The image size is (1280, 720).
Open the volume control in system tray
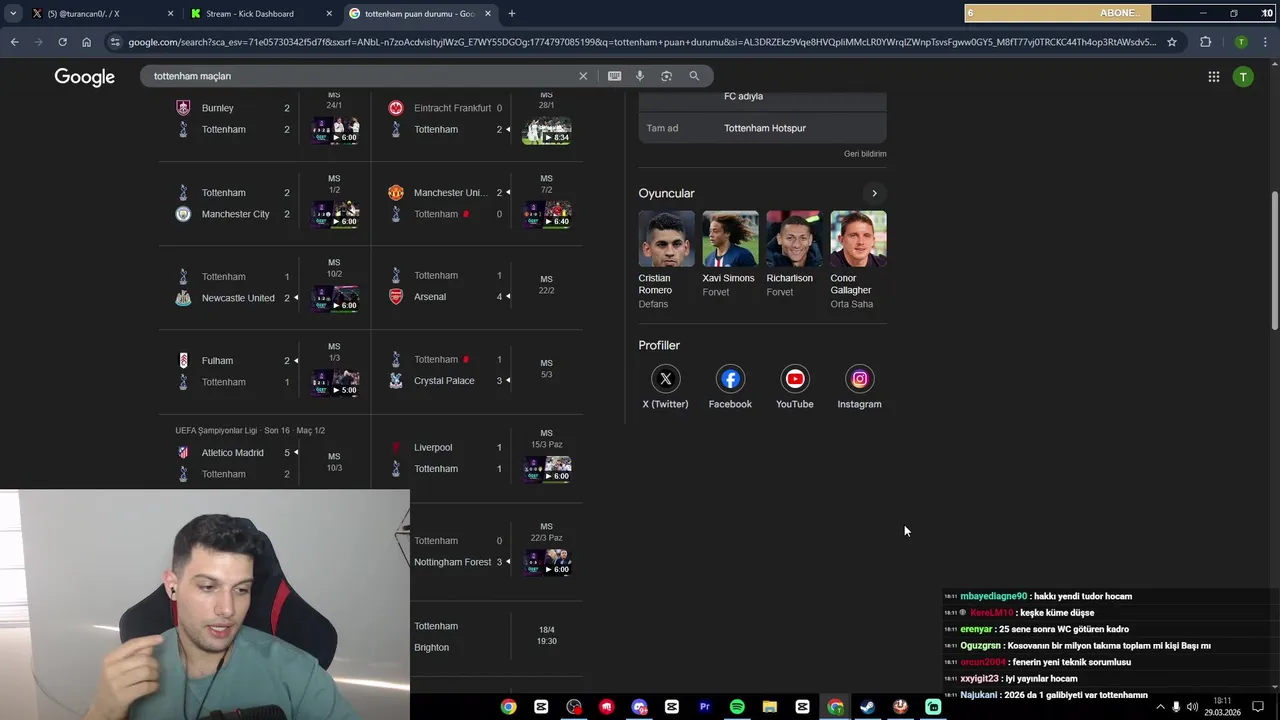pyautogui.click(x=1192, y=707)
